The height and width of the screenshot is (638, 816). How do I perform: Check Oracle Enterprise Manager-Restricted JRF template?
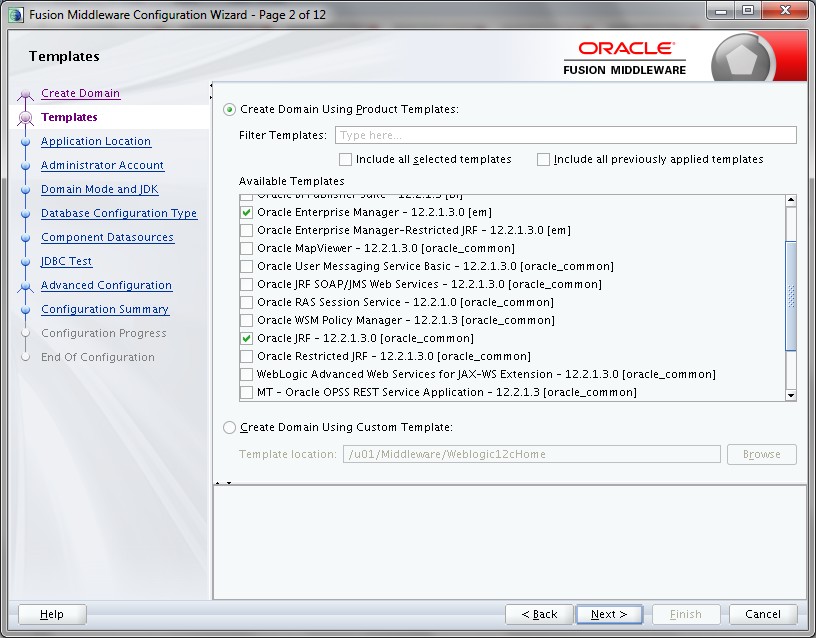[246, 230]
